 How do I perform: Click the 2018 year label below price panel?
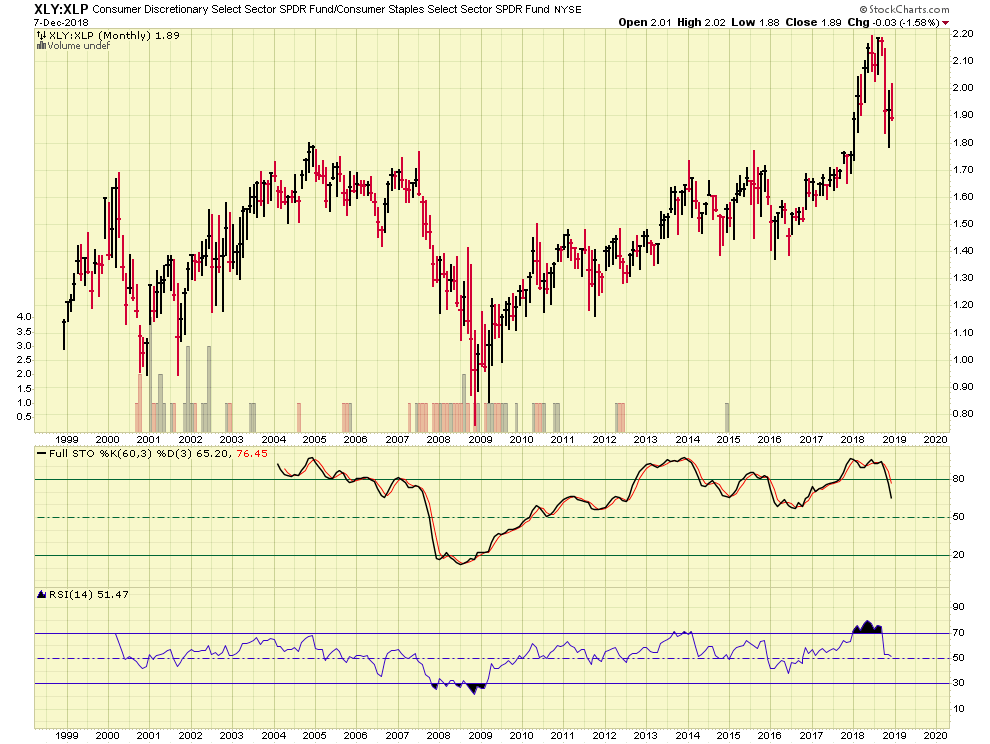(x=853, y=438)
